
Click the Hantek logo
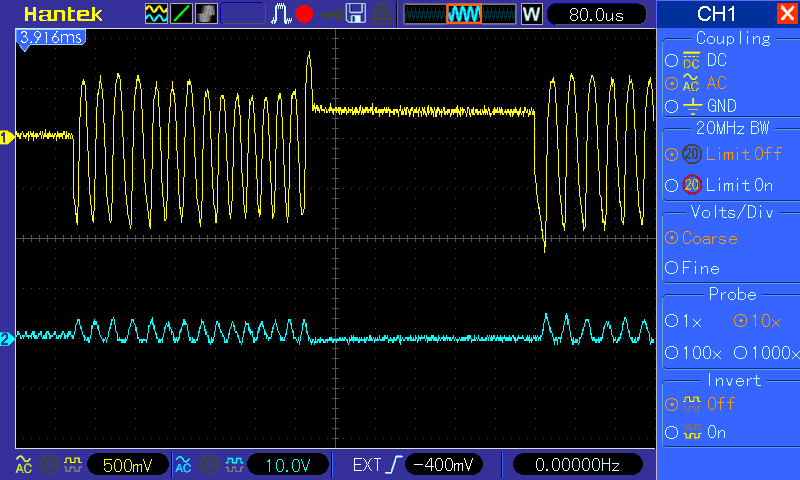point(63,15)
